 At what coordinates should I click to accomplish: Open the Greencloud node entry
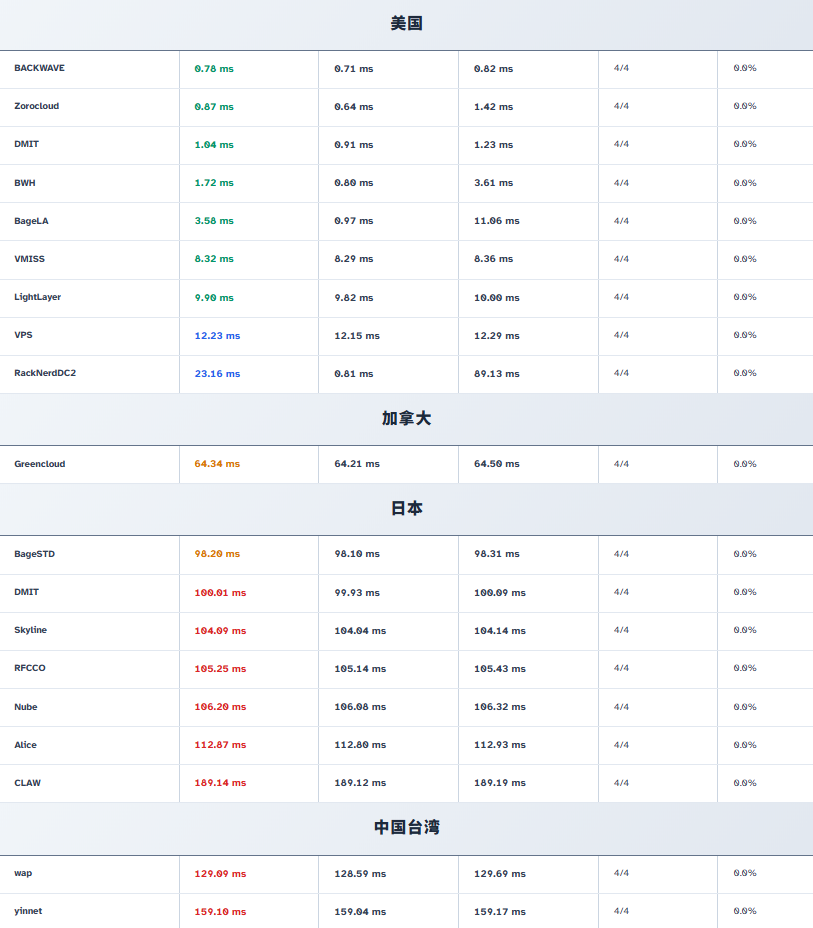point(39,464)
